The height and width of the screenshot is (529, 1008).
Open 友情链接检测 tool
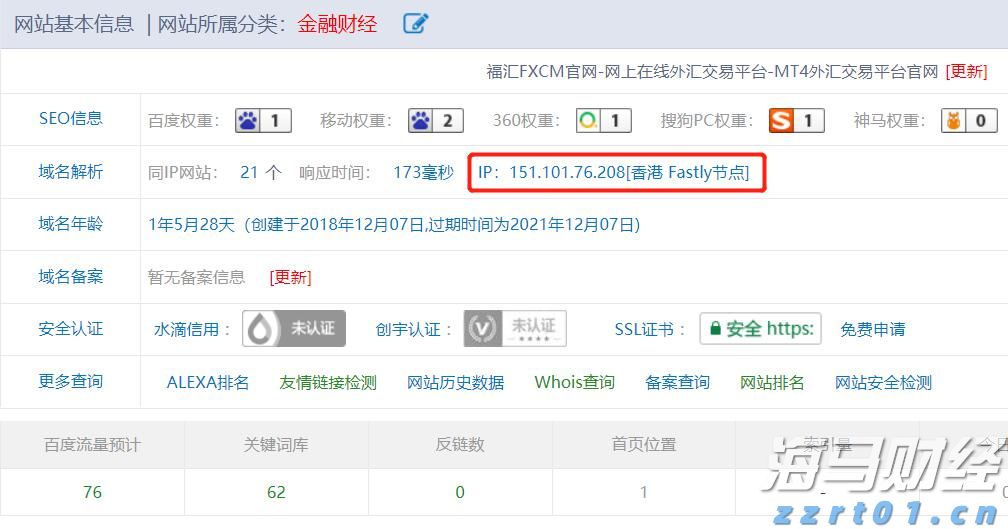coord(328,382)
